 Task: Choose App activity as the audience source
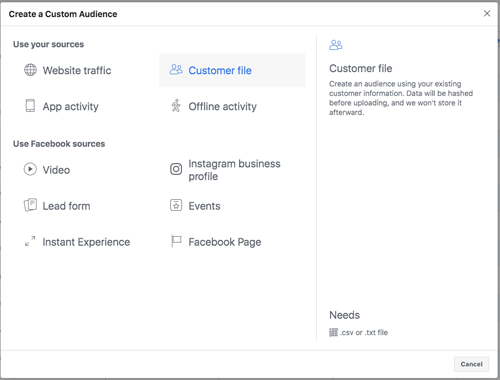pyautogui.click(x=70, y=106)
